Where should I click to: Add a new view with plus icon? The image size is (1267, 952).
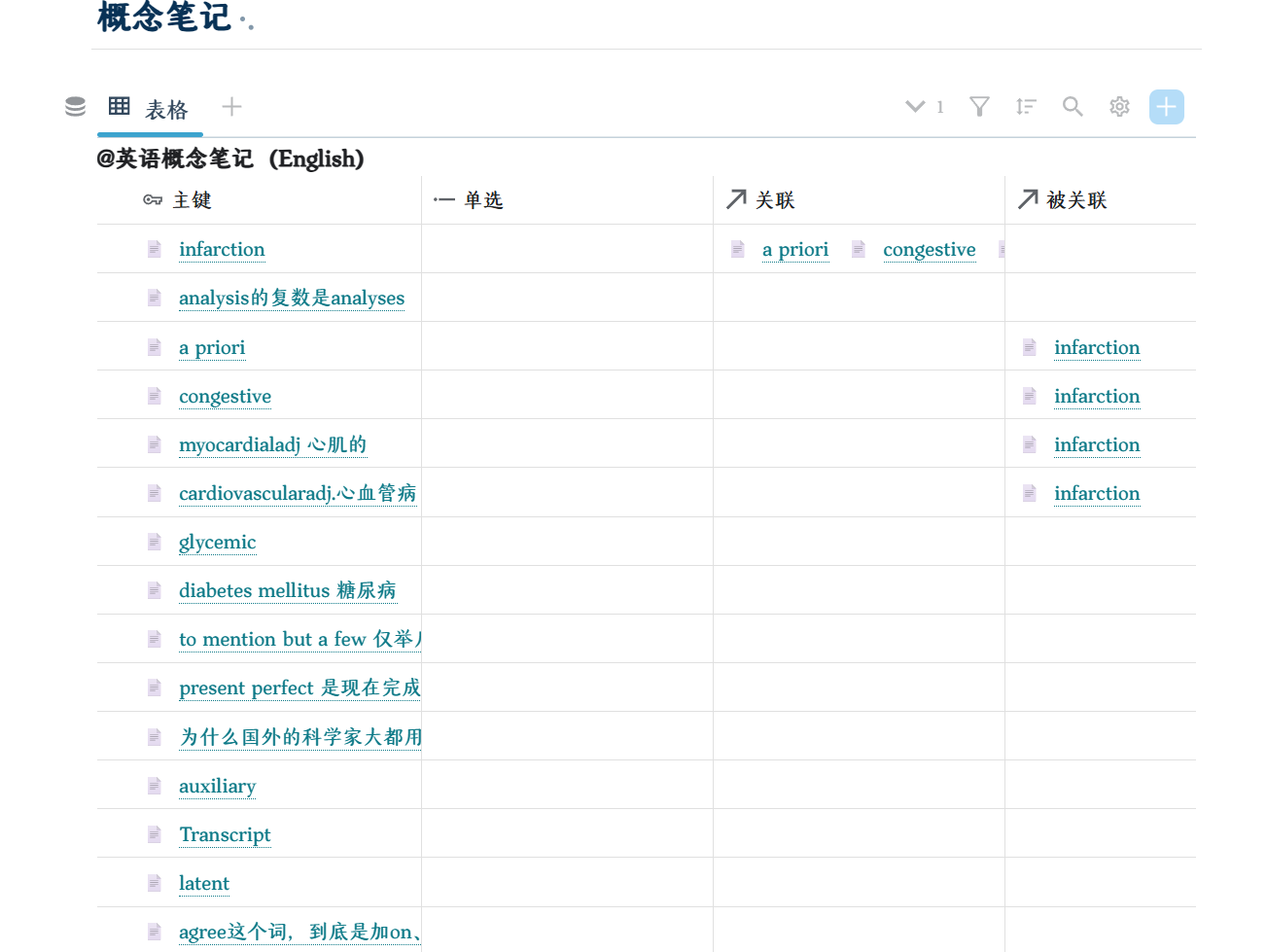[x=231, y=107]
